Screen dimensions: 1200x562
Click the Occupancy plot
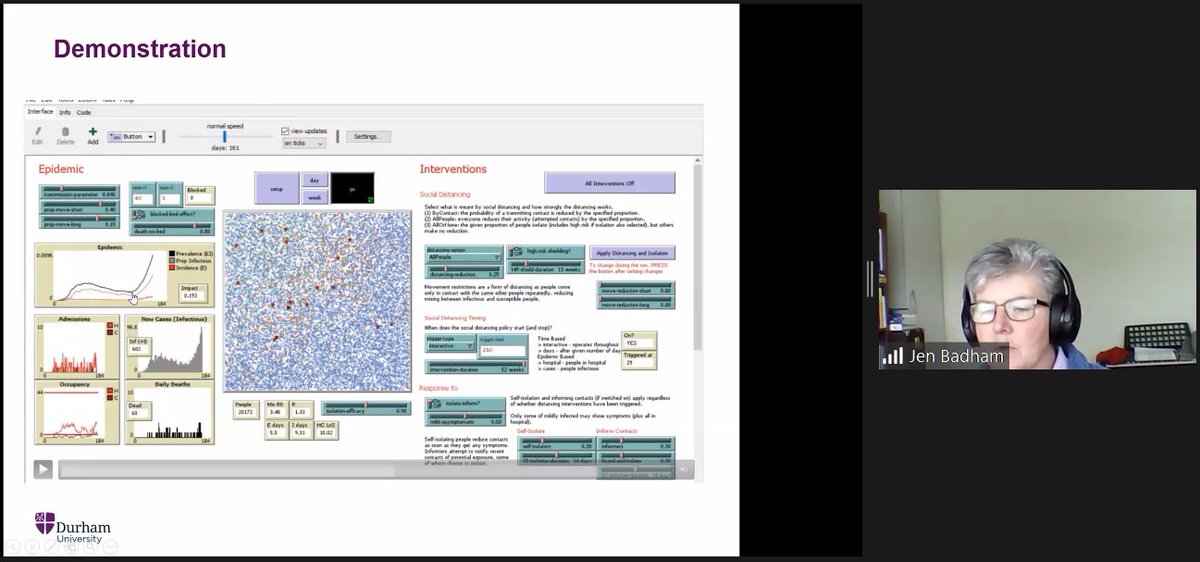coord(77,412)
